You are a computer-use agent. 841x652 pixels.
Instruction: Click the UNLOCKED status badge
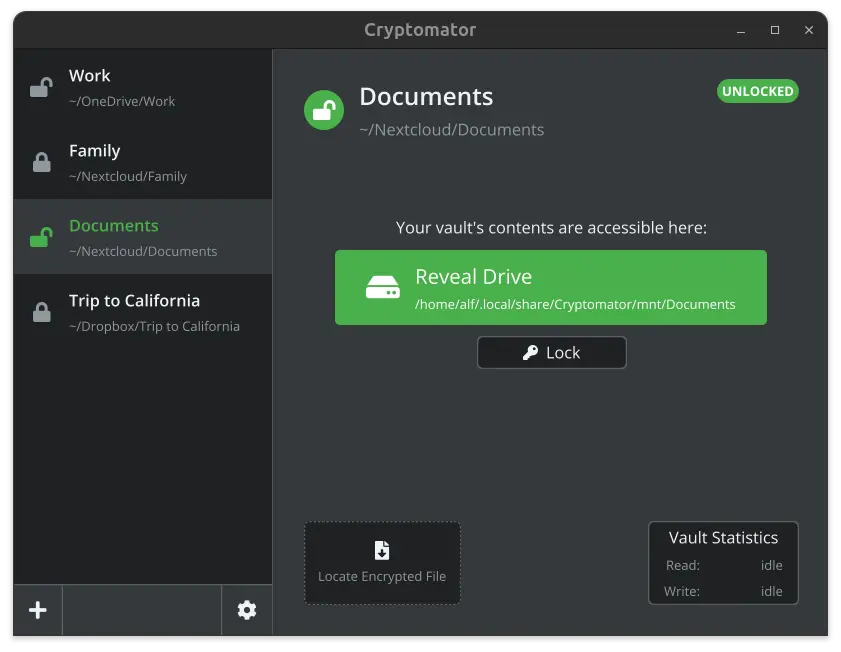[x=758, y=91]
